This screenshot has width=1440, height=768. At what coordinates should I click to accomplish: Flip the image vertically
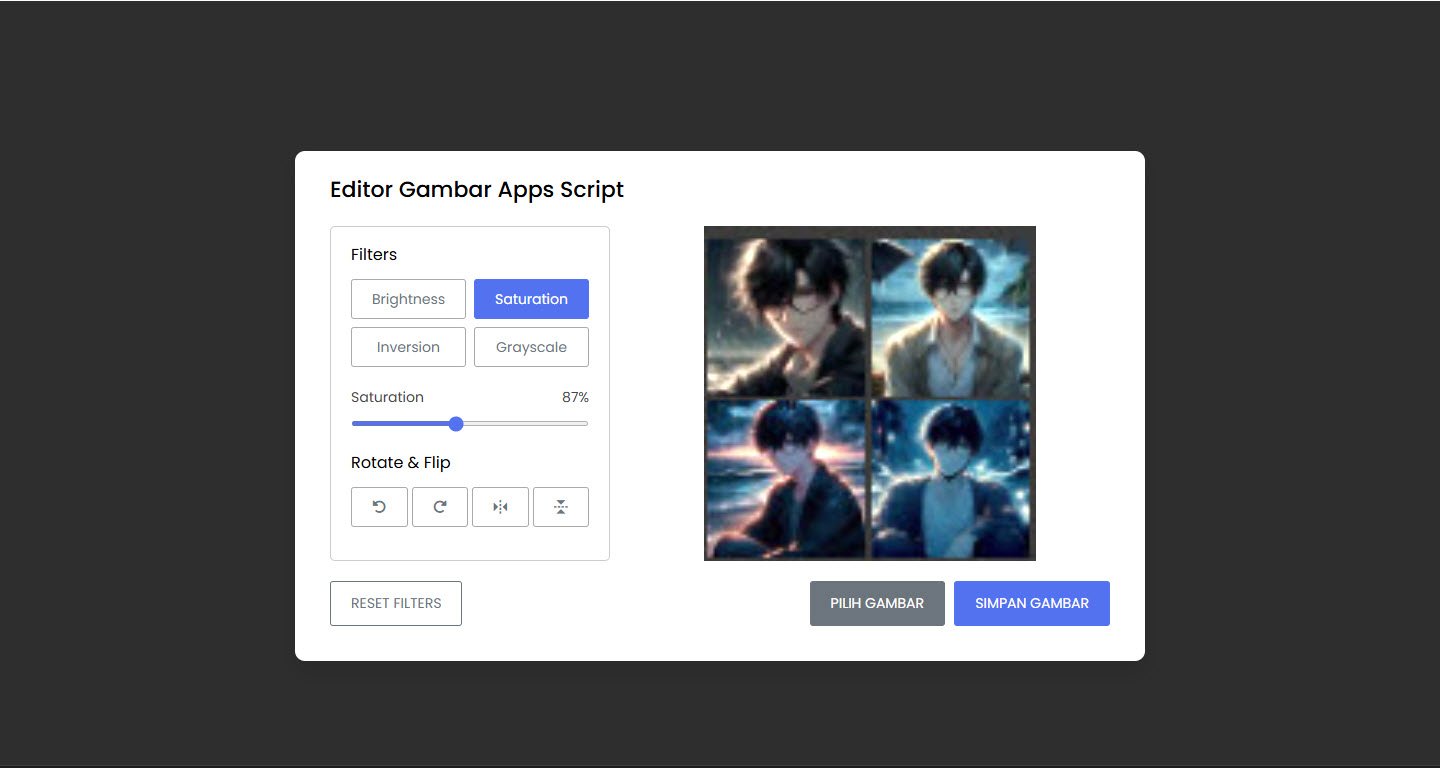coord(561,507)
